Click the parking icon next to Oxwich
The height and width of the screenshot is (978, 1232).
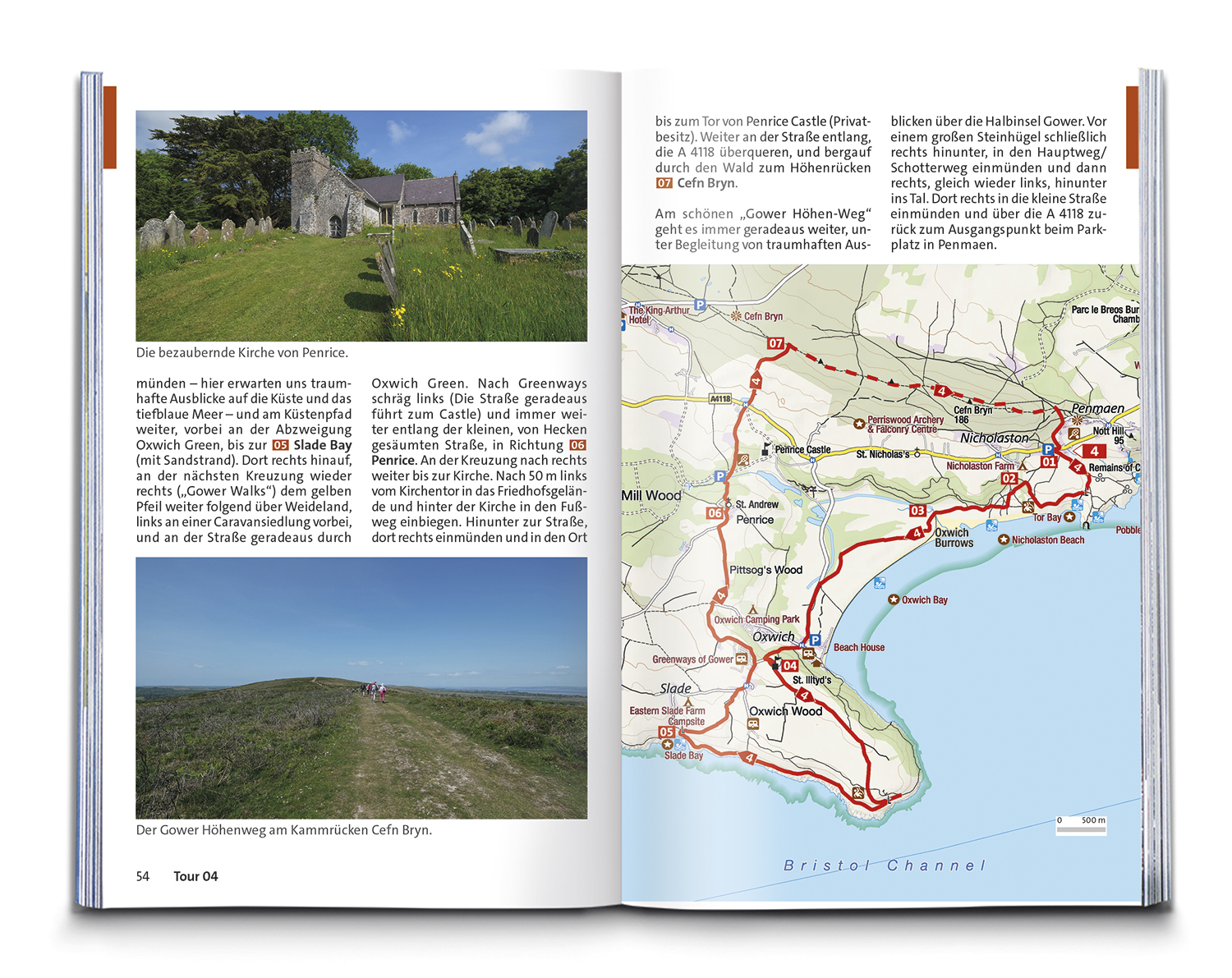point(815,640)
